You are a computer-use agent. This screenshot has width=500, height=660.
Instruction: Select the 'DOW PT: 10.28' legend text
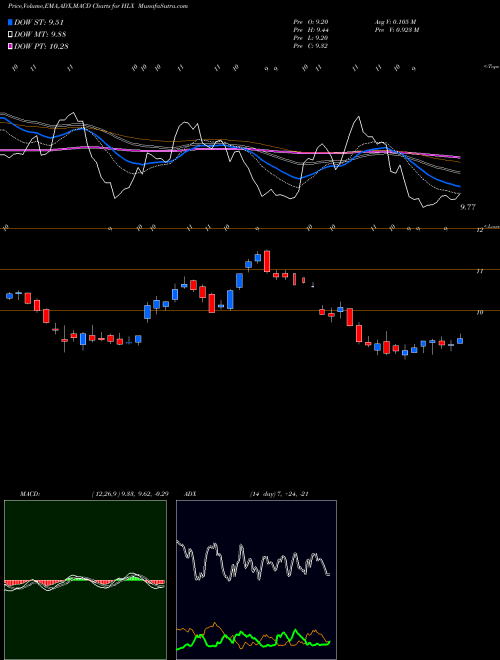point(41,46)
